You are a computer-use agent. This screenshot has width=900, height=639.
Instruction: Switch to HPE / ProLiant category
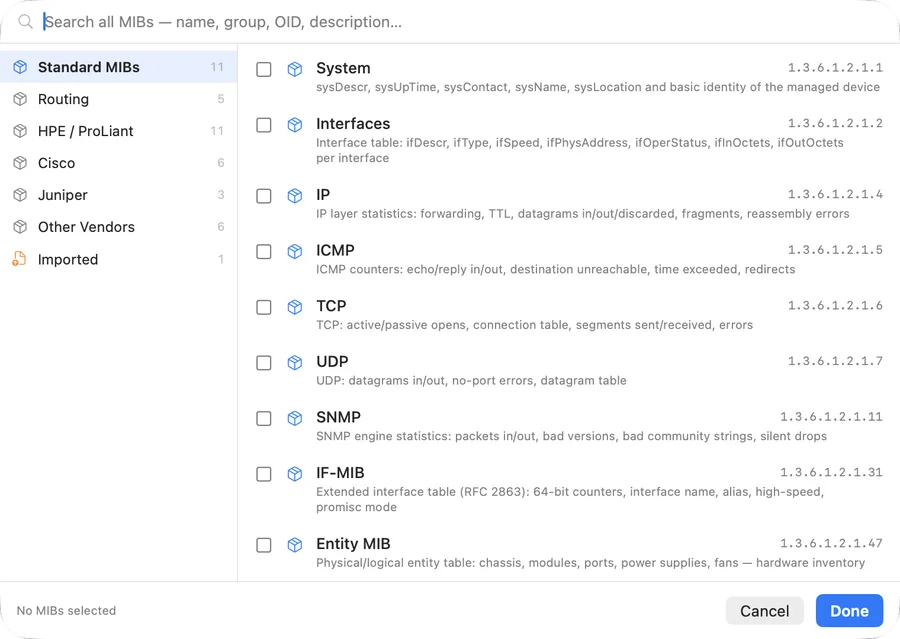[x=118, y=131]
